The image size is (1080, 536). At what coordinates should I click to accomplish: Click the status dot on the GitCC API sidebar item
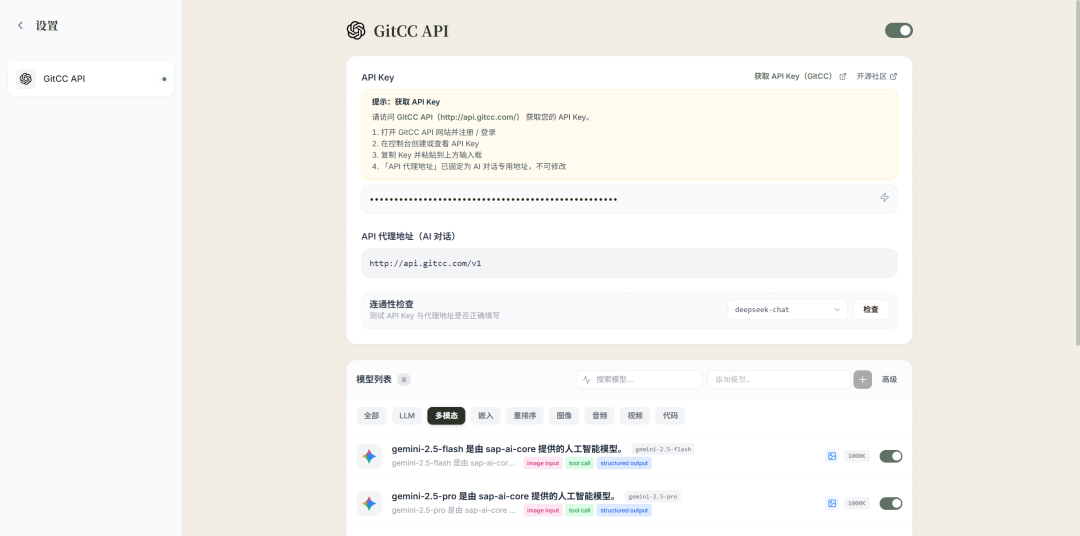coord(164,79)
